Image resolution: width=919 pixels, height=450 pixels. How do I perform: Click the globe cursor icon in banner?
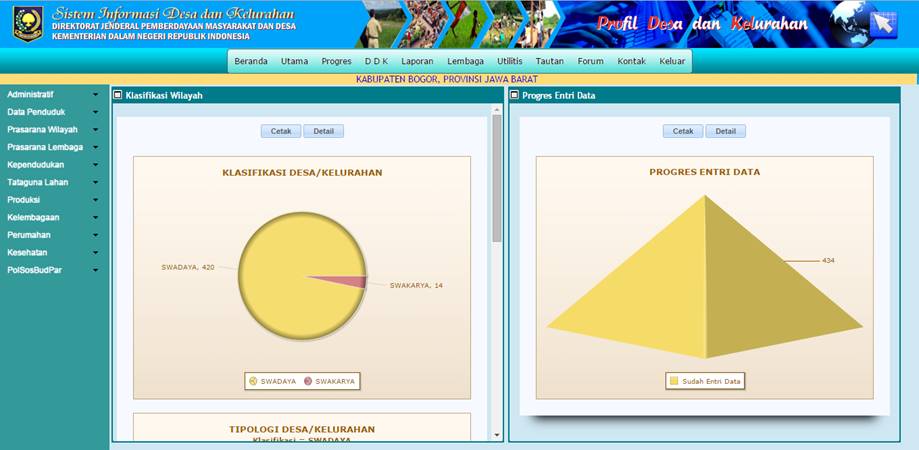click(863, 23)
